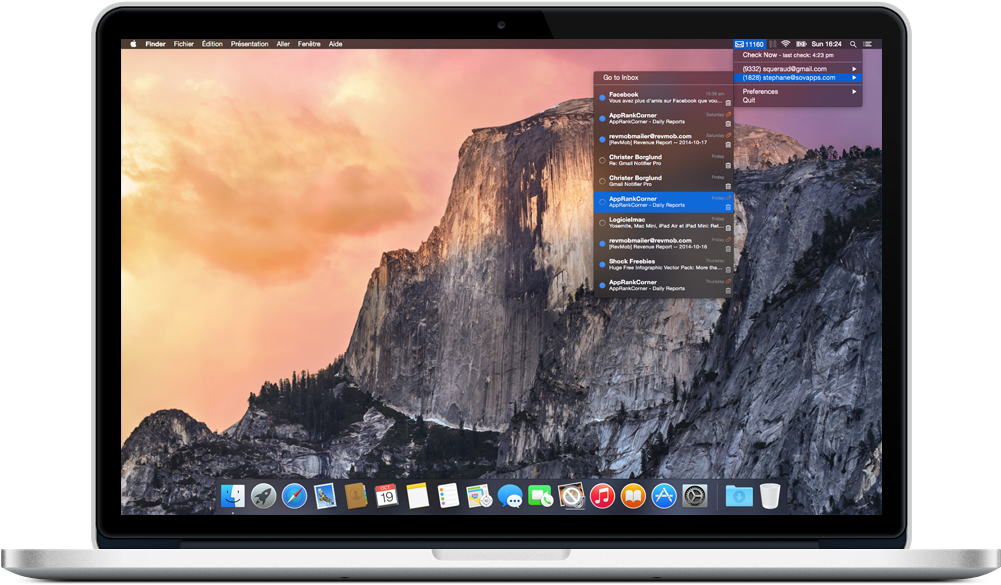Viewport: 1001px width, 585px height.
Task: Open Safari from the dock
Action: click(294, 495)
